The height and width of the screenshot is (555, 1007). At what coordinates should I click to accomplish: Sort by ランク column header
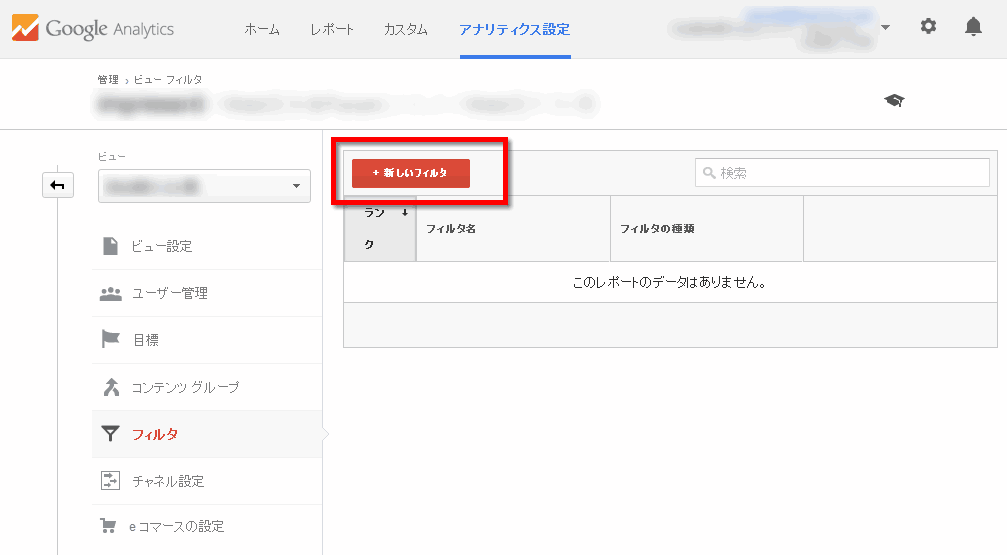point(379,228)
